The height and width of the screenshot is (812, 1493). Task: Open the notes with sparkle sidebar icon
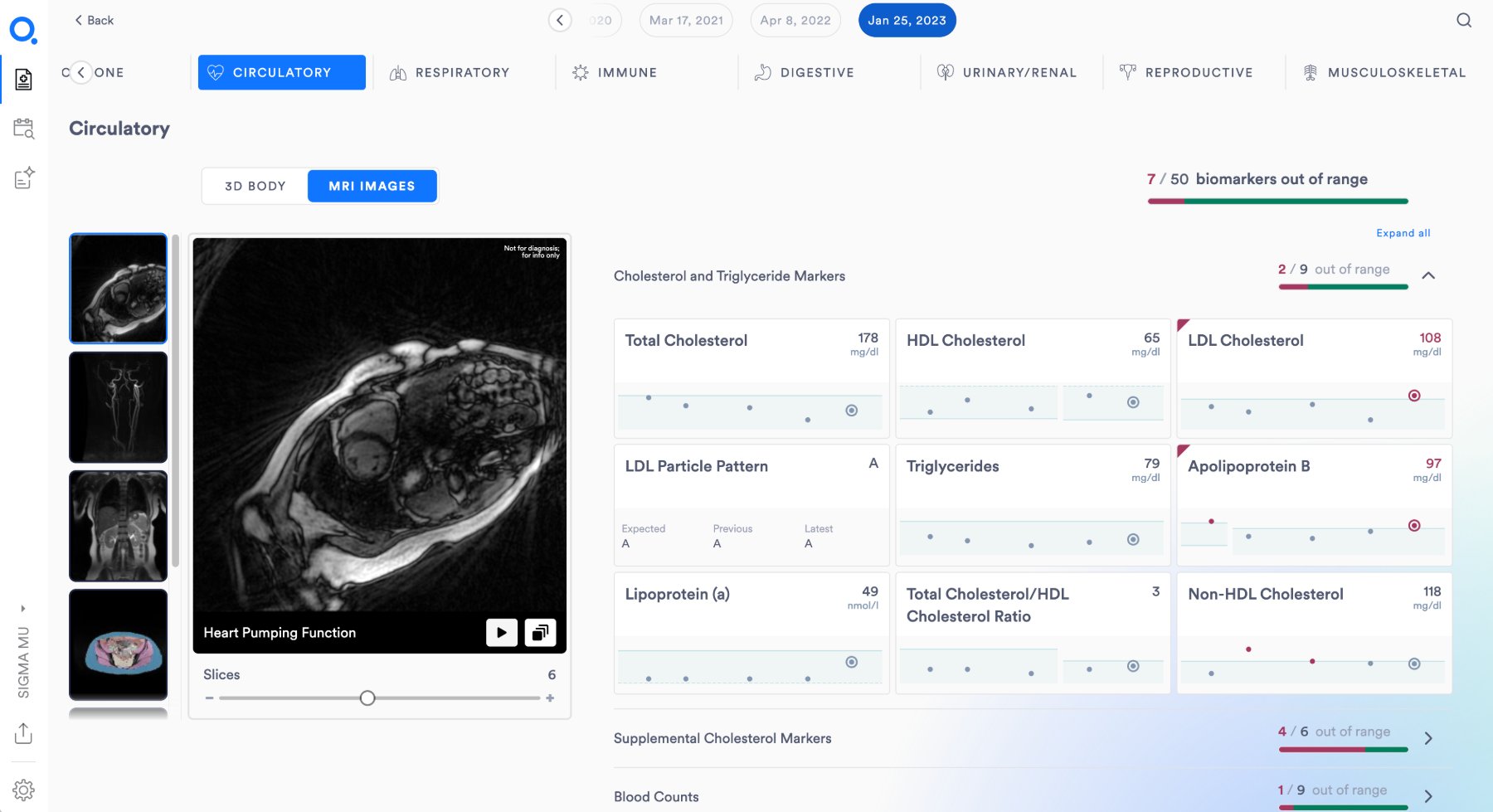tap(24, 177)
